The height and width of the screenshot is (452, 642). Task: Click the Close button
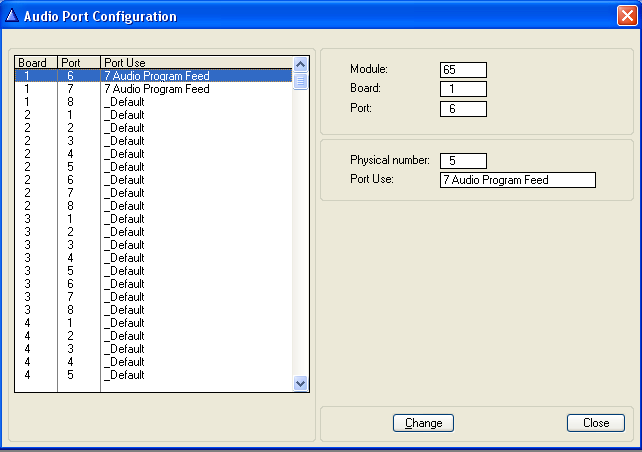pos(595,423)
